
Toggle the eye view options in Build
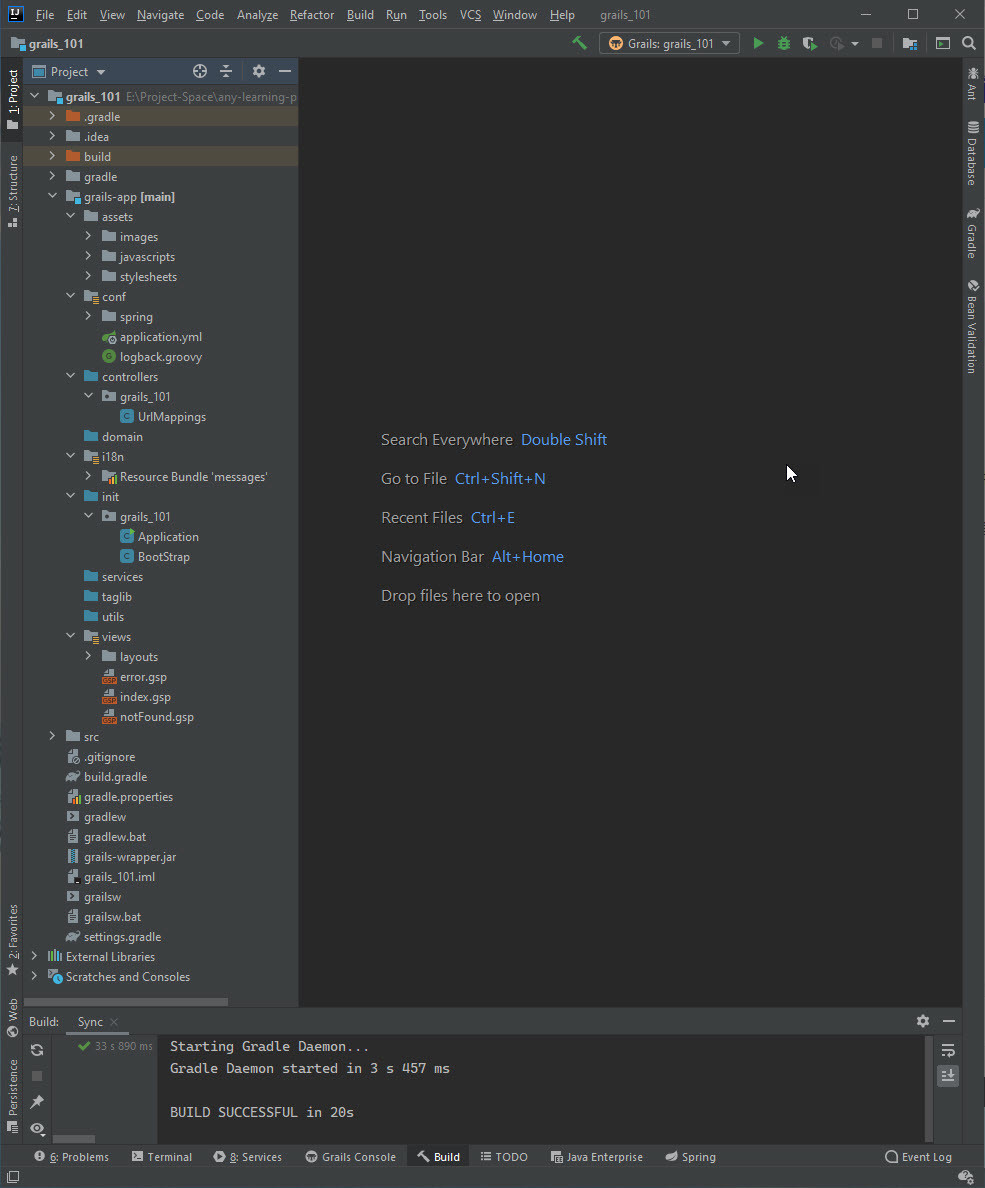point(36,1129)
